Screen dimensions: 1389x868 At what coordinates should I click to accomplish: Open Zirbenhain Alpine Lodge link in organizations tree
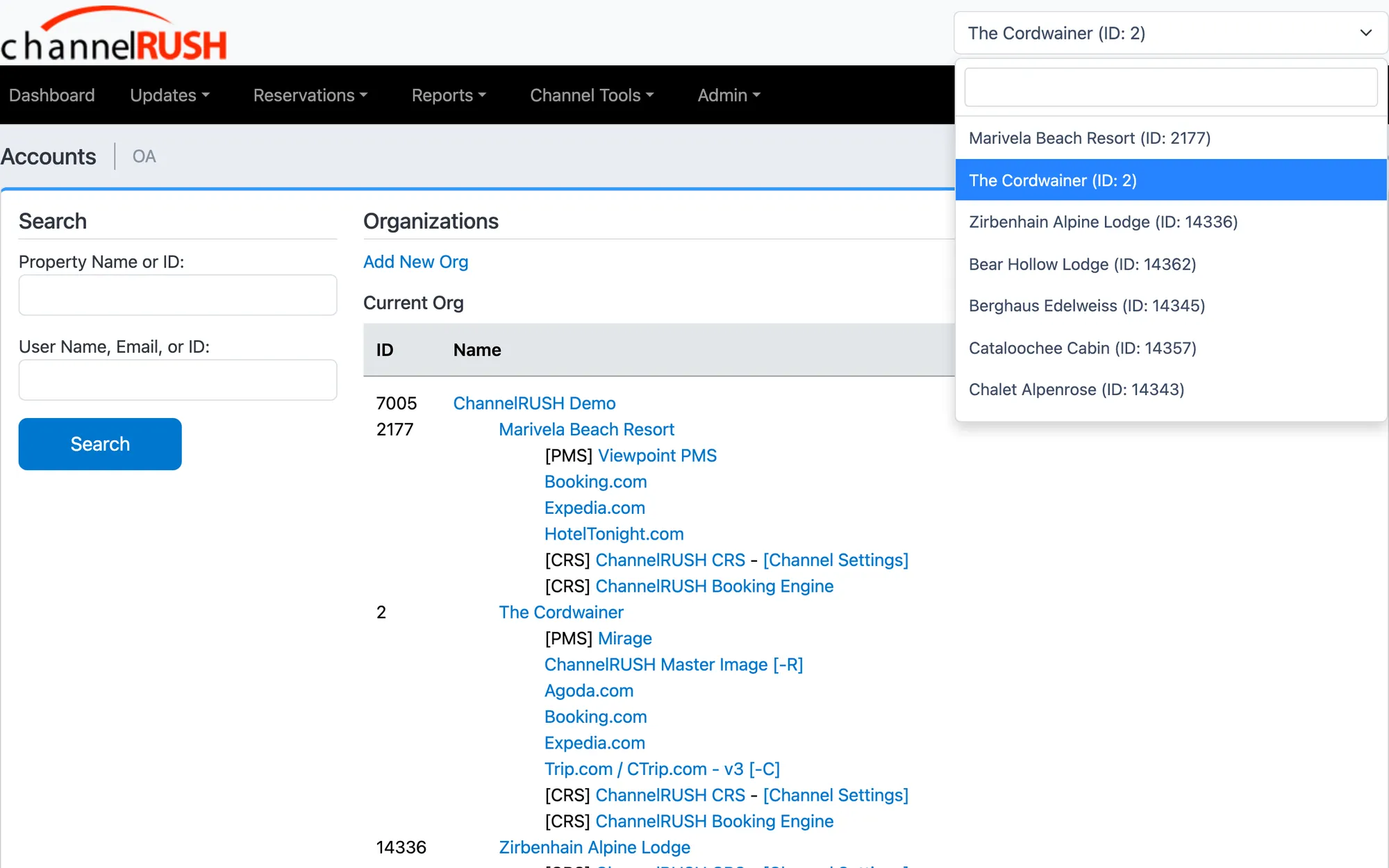pyautogui.click(x=594, y=848)
